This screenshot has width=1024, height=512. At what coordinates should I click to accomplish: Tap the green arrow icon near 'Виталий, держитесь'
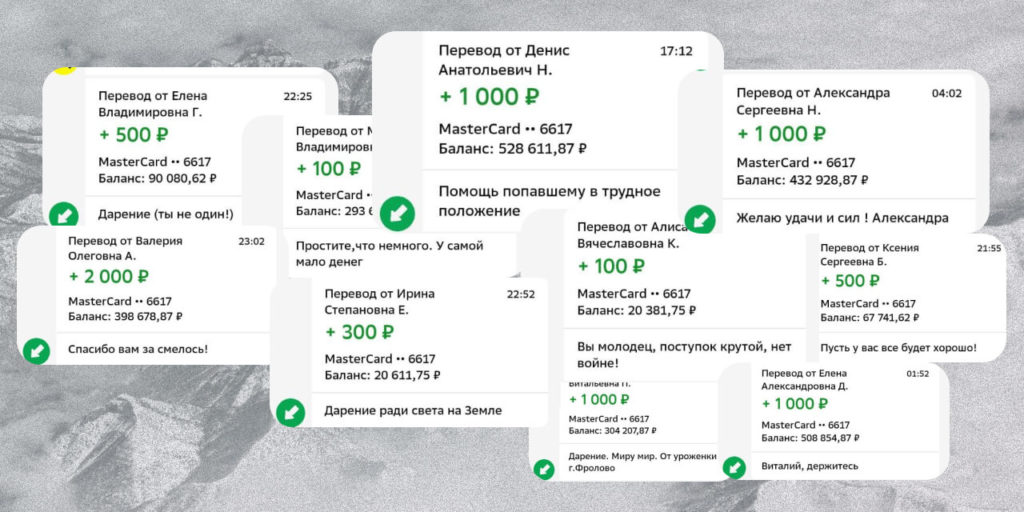coord(735,466)
